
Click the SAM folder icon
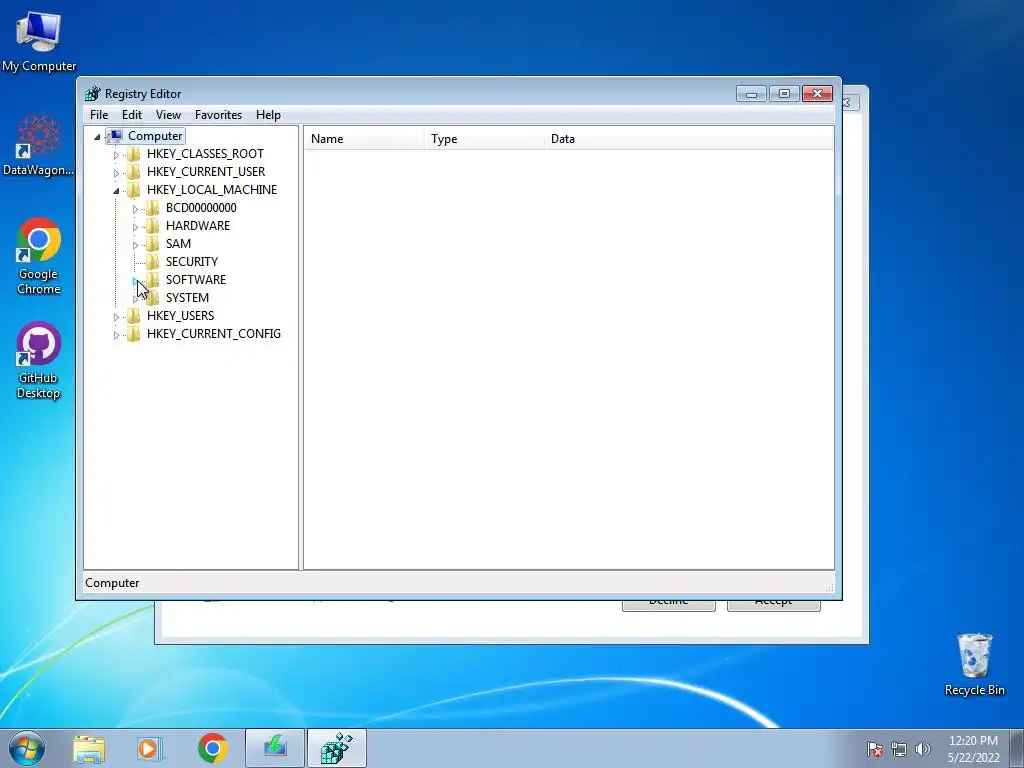tap(152, 244)
